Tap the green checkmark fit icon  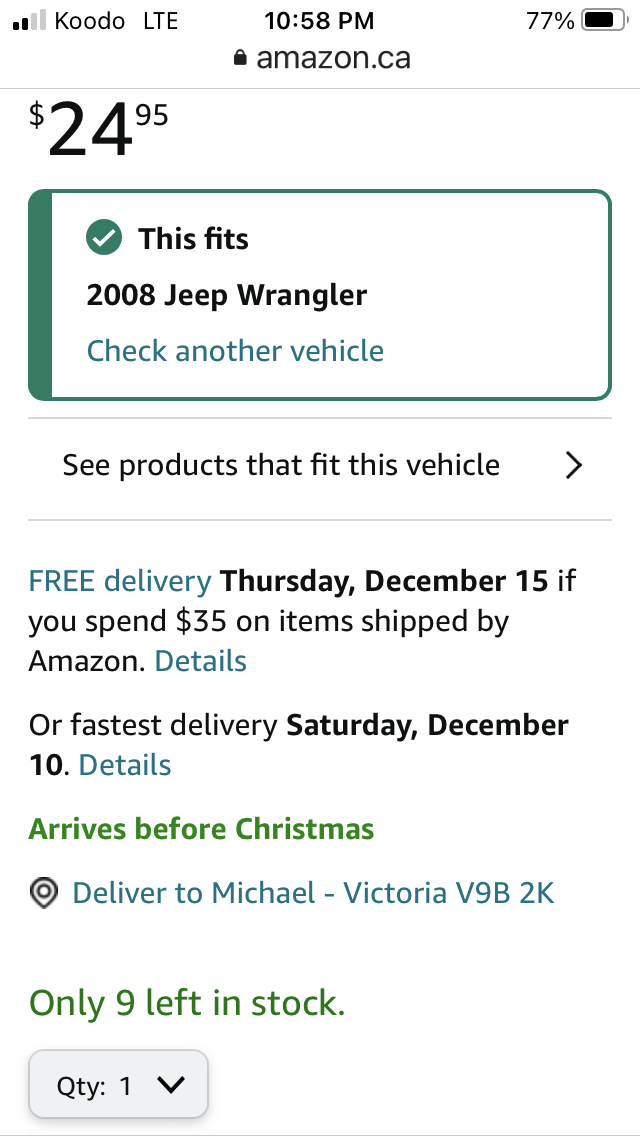click(104, 239)
